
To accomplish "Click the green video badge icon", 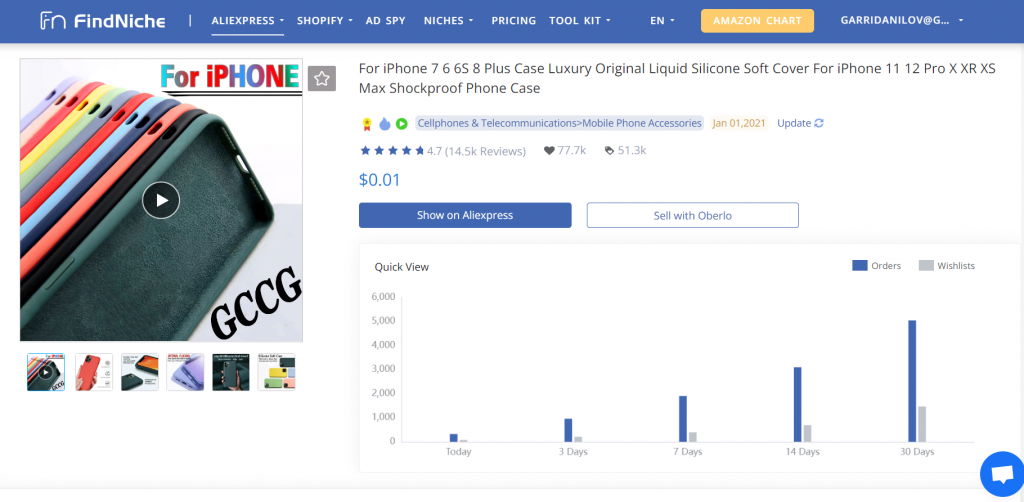I will (x=402, y=123).
